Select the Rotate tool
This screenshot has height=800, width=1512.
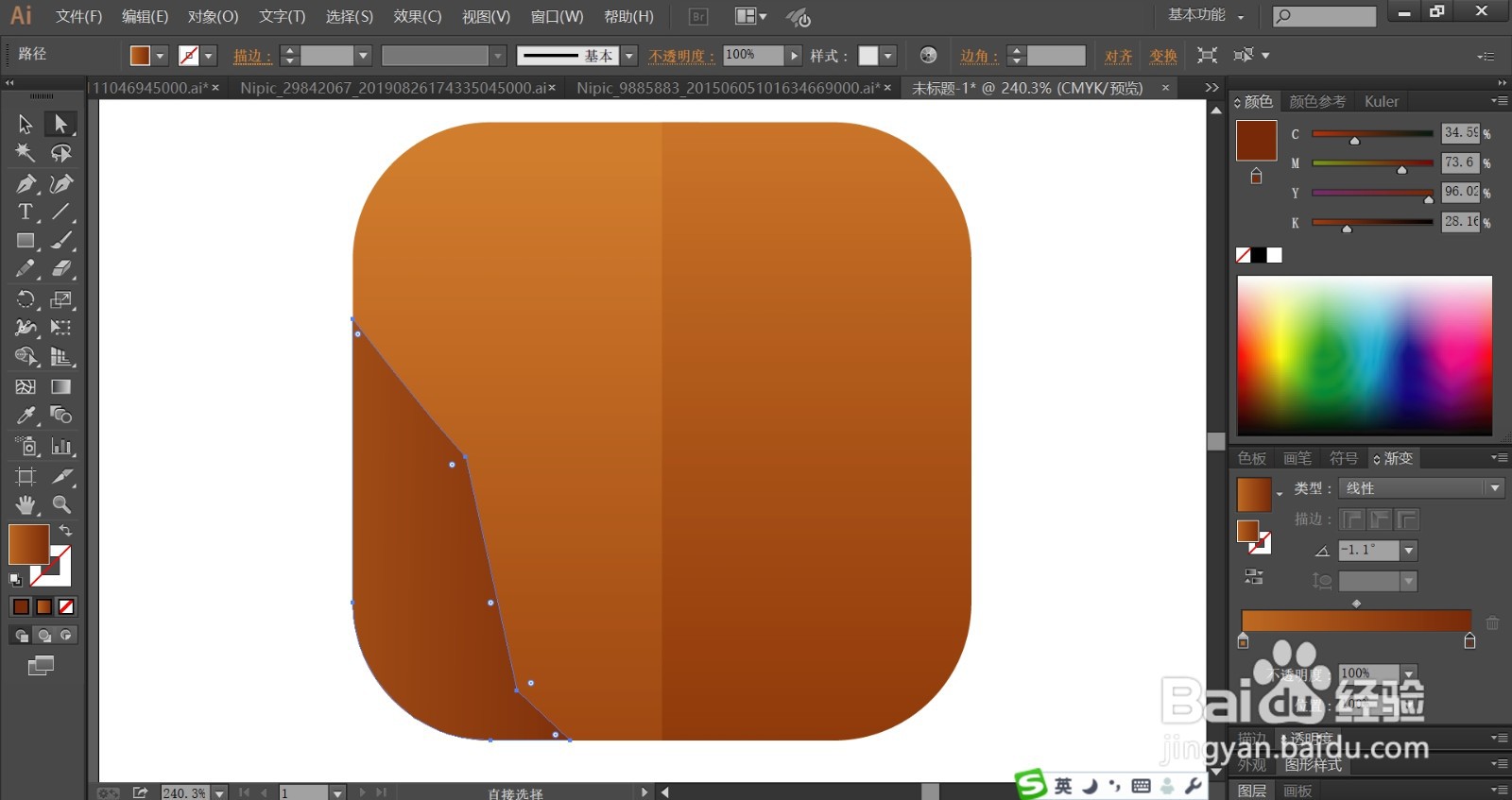pos(26,299)
